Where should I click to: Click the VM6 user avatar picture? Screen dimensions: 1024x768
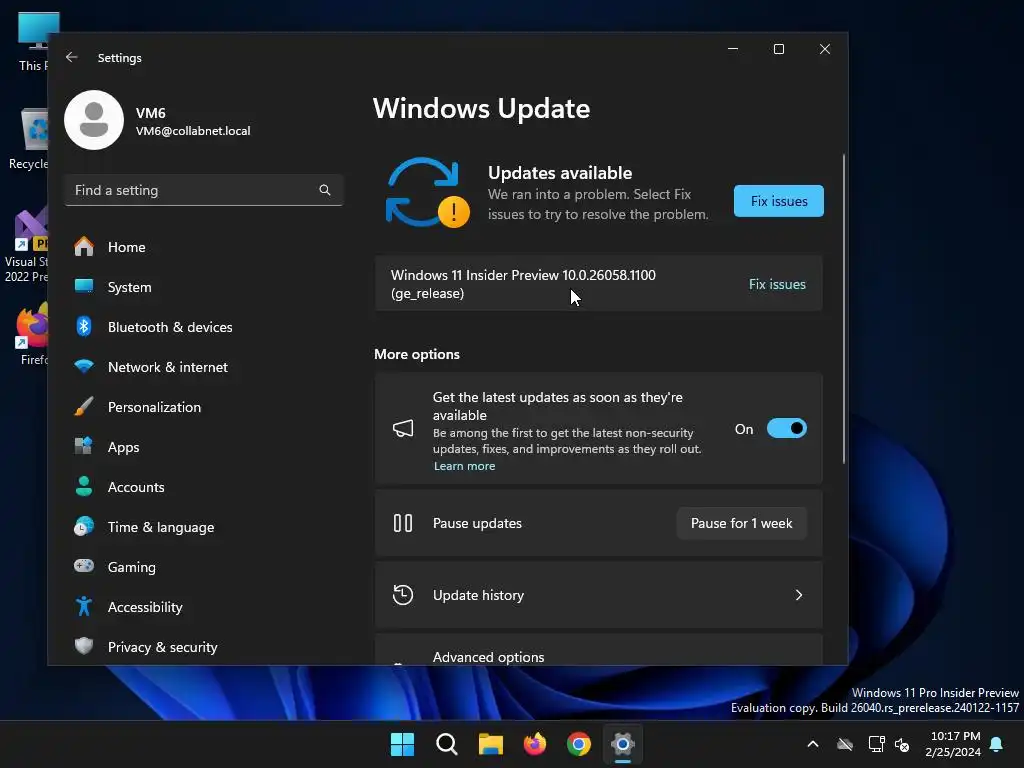(94, 120)
